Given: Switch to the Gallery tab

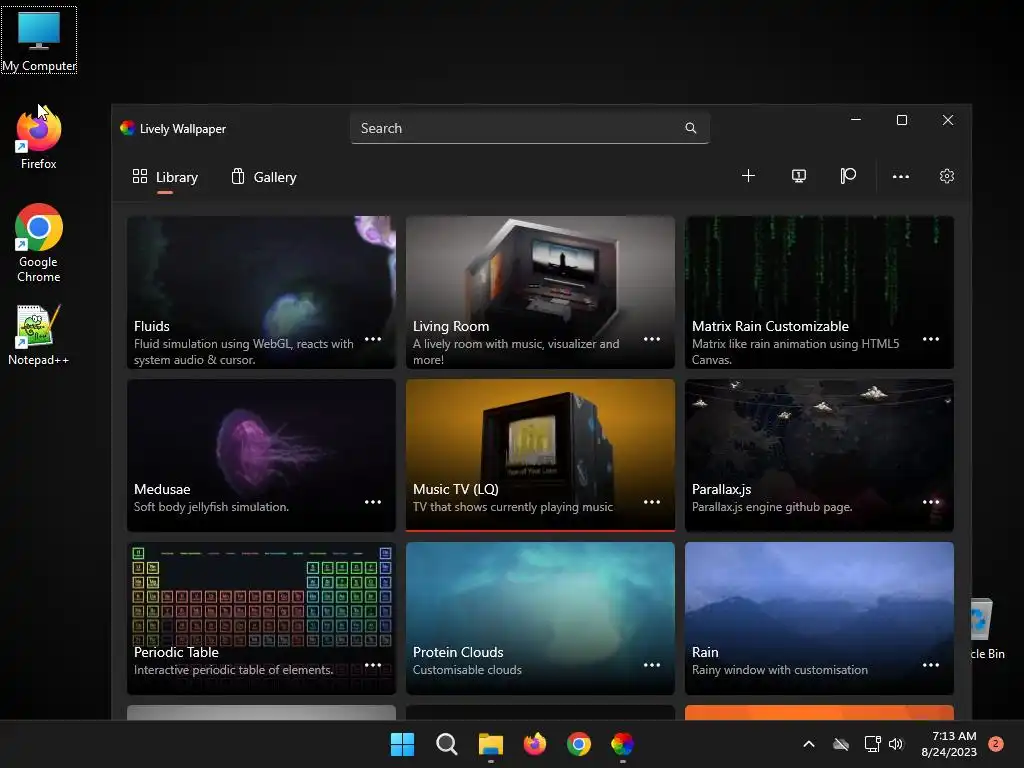Looking at the screenshot, I should click(264, 177).
